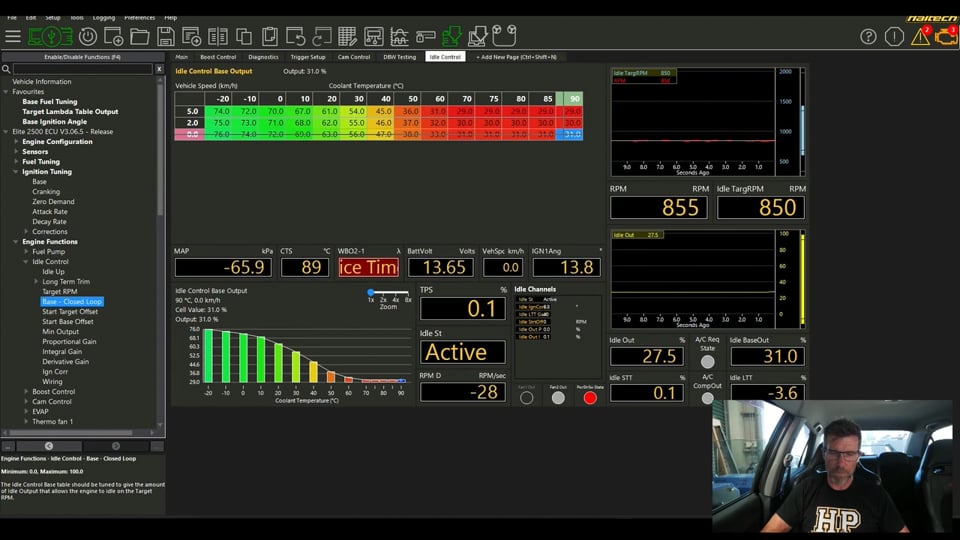Go back with the left arrow navigation button
The width and height of the screenshot is (960, 540).
pos(49,446)
